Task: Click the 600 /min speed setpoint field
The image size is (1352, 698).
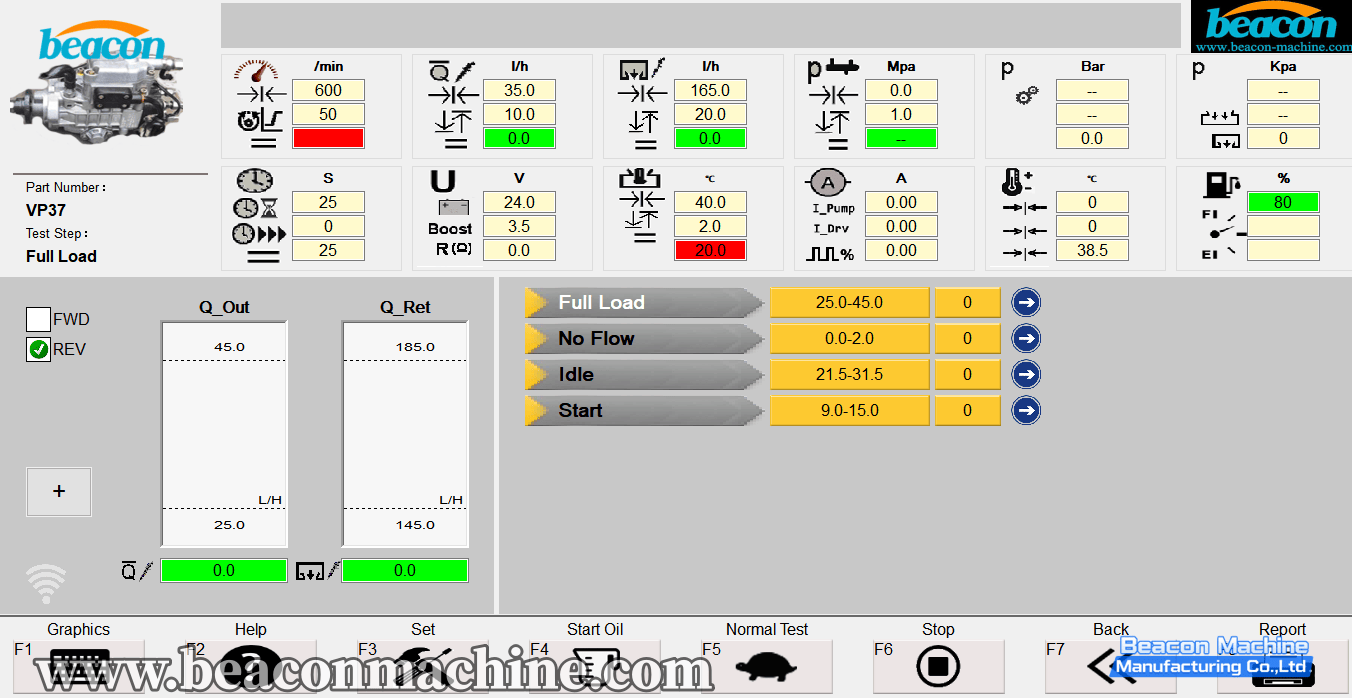Action: point(328,90)
